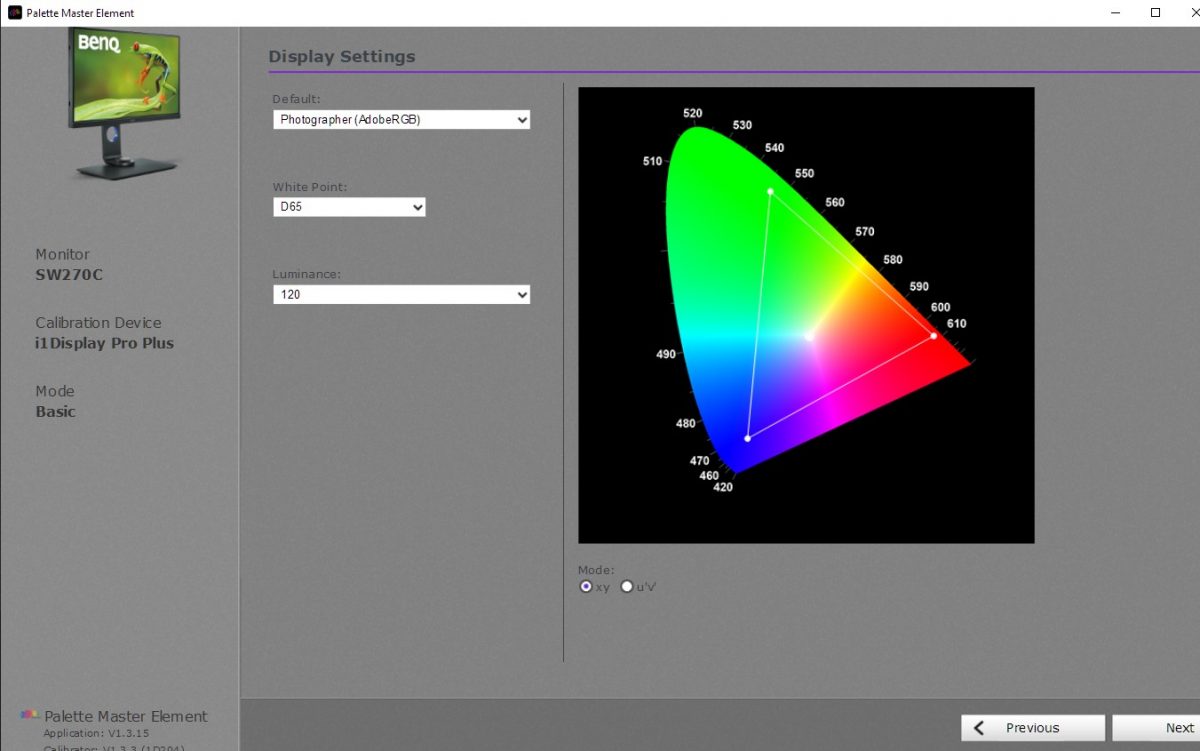Click the White Point field label
Screen dimensions: 1200x751
[x=310, y=187]
